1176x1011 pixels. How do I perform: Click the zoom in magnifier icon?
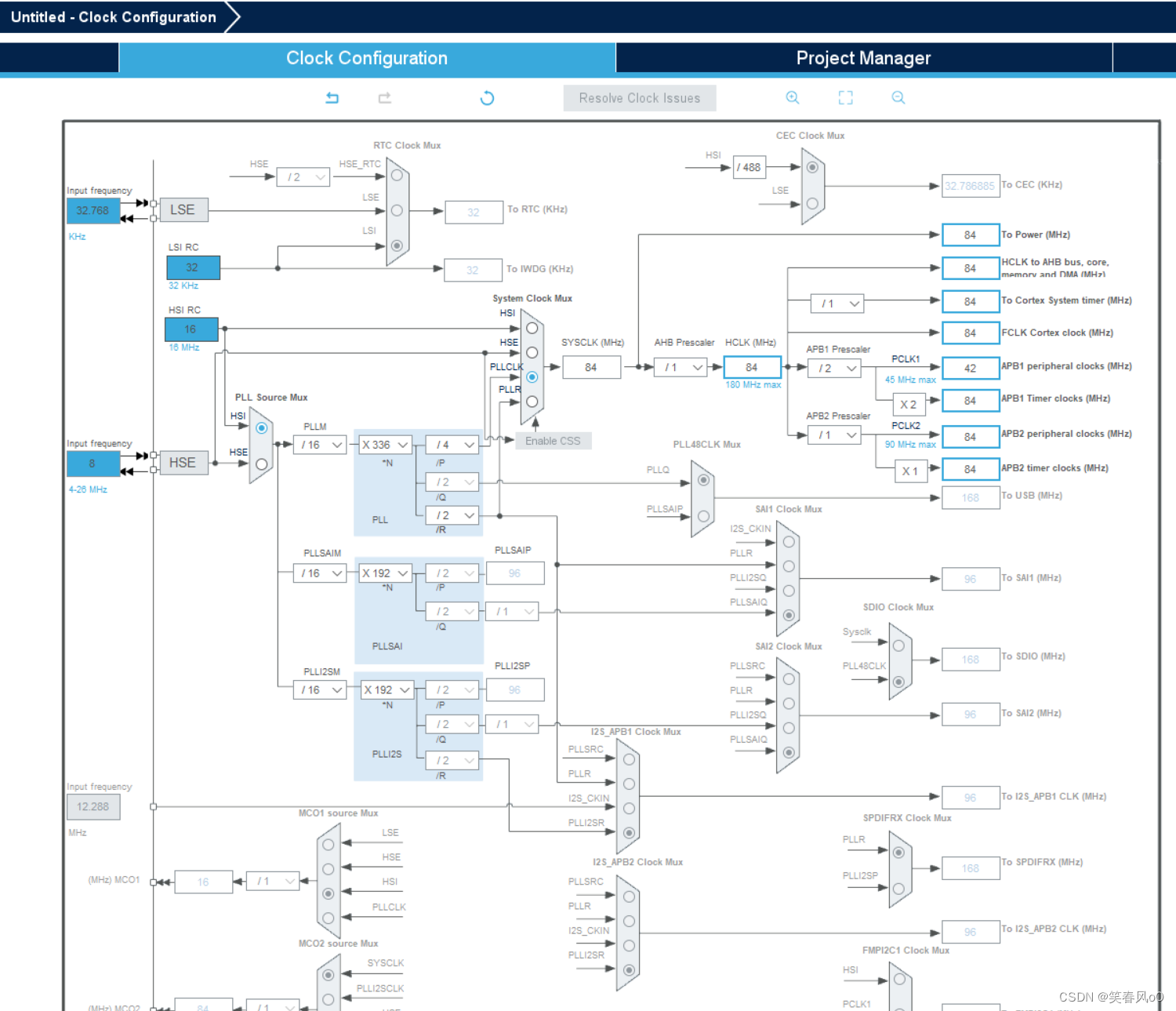pyautogui.click(x=793, y=97)
